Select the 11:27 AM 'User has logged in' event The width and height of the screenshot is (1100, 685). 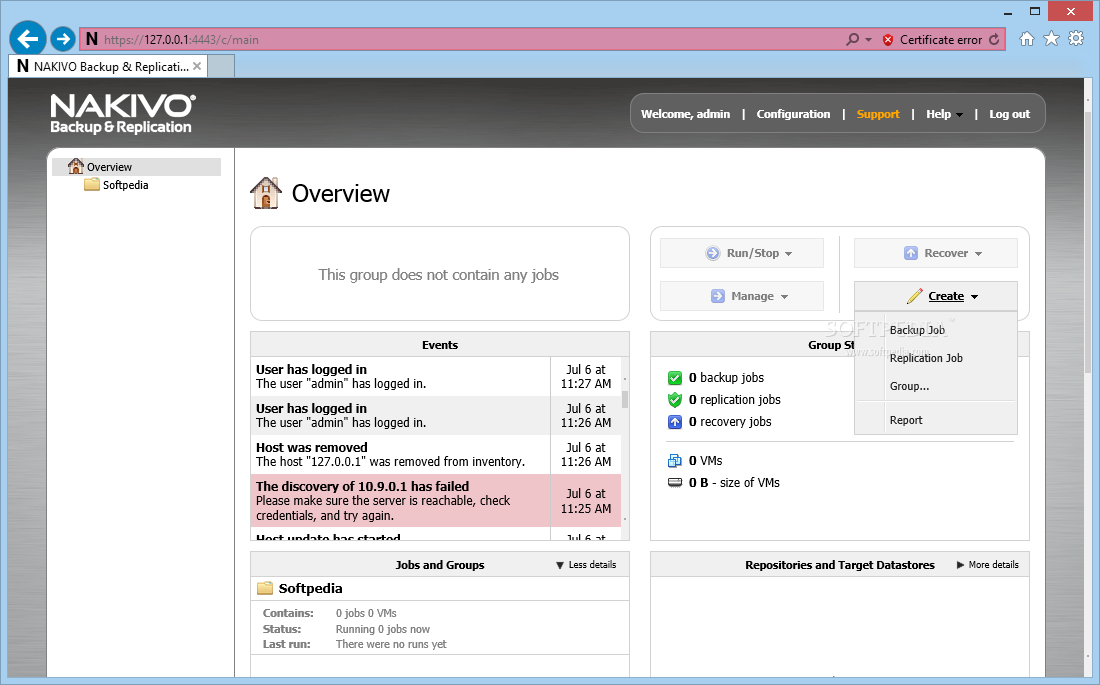point(435,377)
